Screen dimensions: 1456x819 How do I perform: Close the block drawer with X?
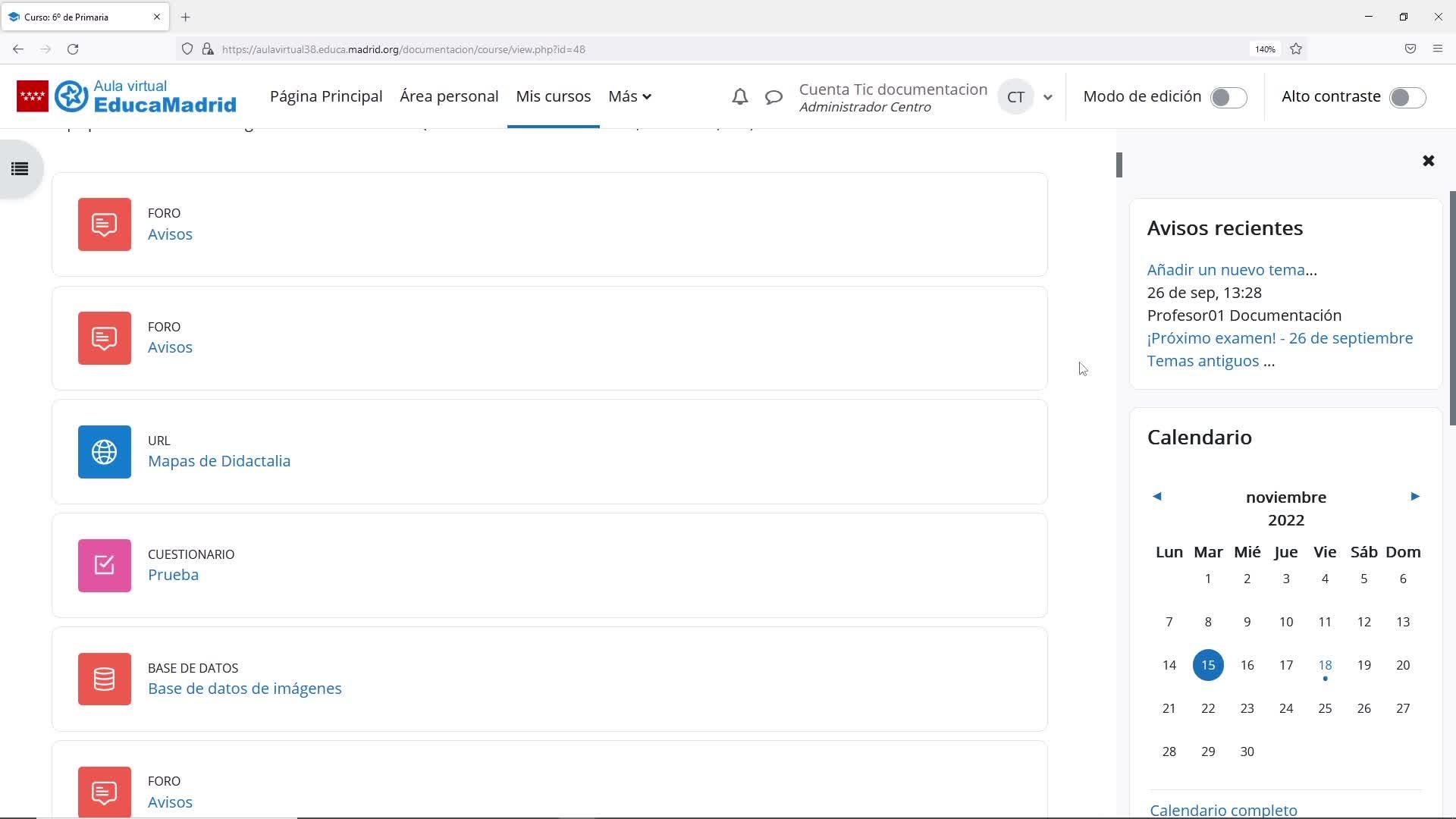tap(1428, 161)
